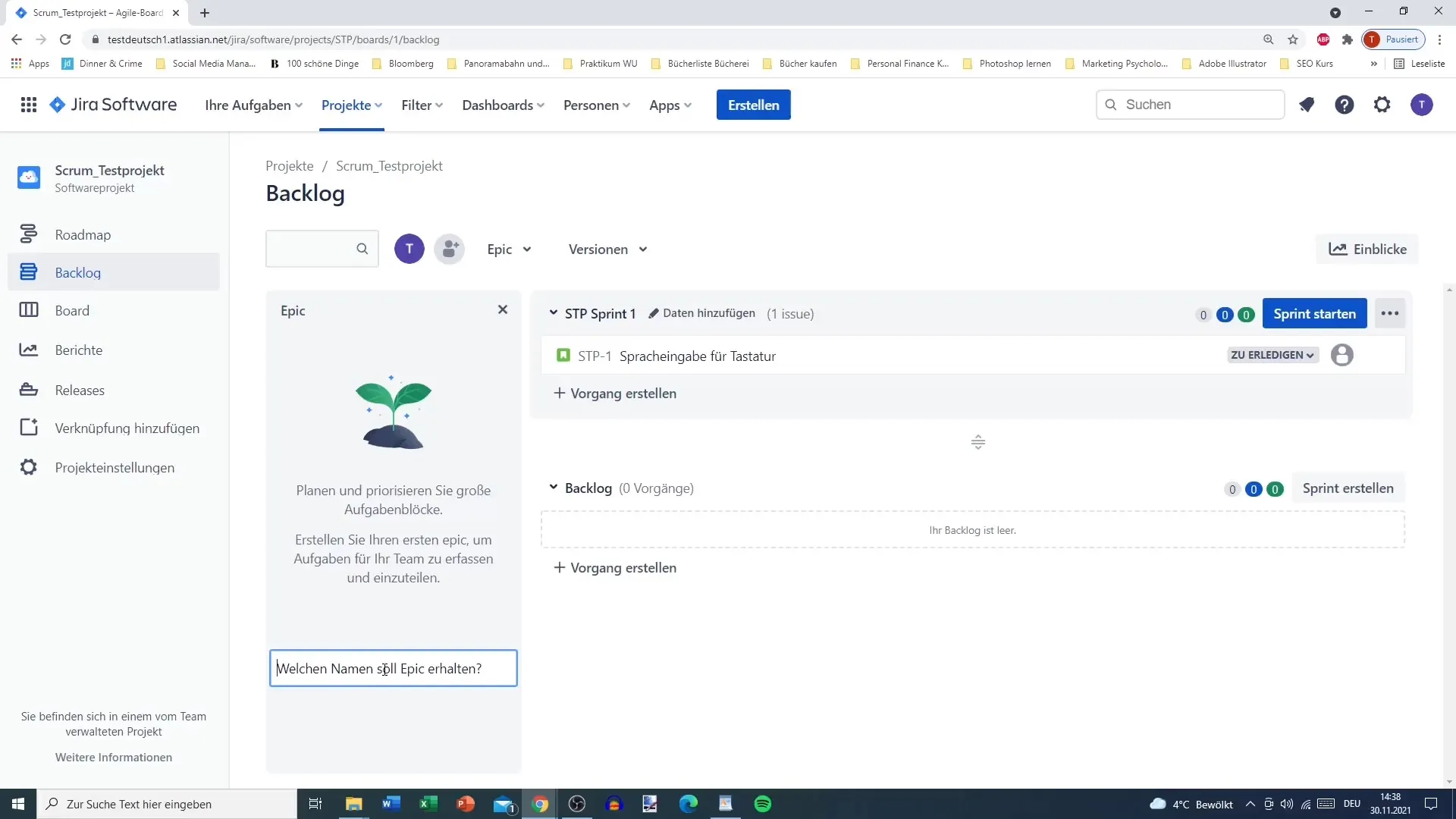The width and height of the screenshot is (1456, 819).
Task: Open the sprint more actions menu
Action: pyautogui.click(x=1390, y=313)
